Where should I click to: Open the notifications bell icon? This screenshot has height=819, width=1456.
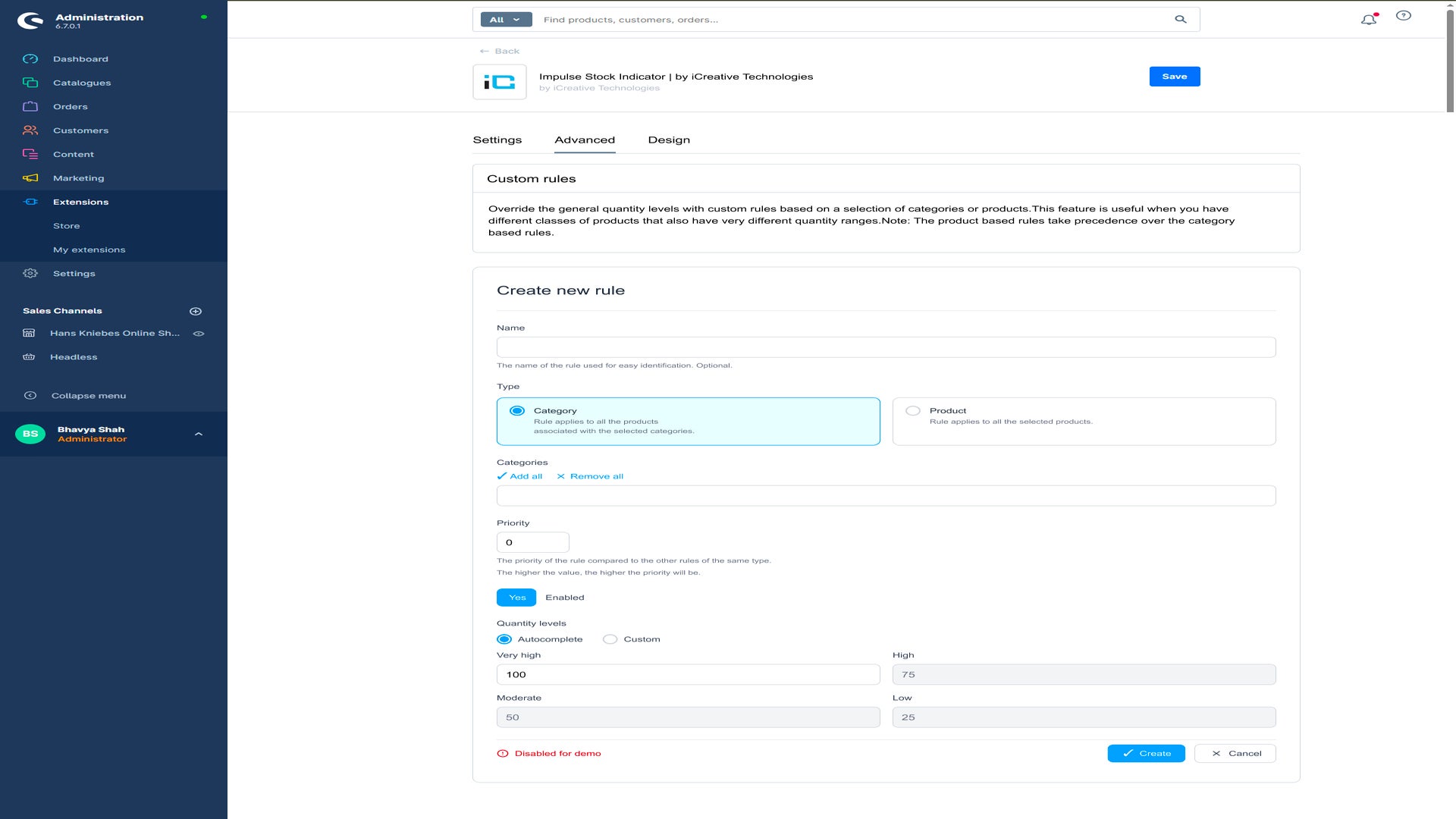(1369, 19)
